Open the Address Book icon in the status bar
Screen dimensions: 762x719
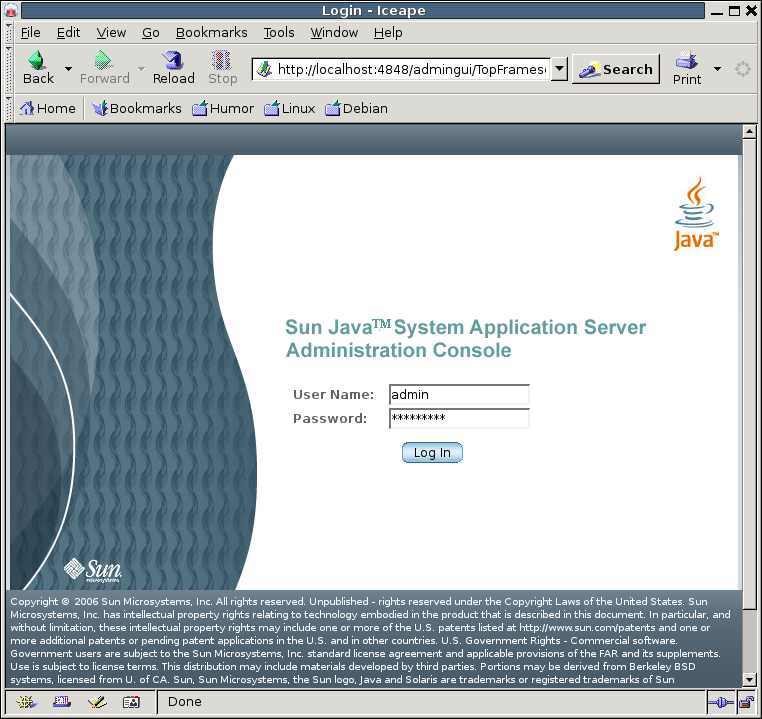131,702
